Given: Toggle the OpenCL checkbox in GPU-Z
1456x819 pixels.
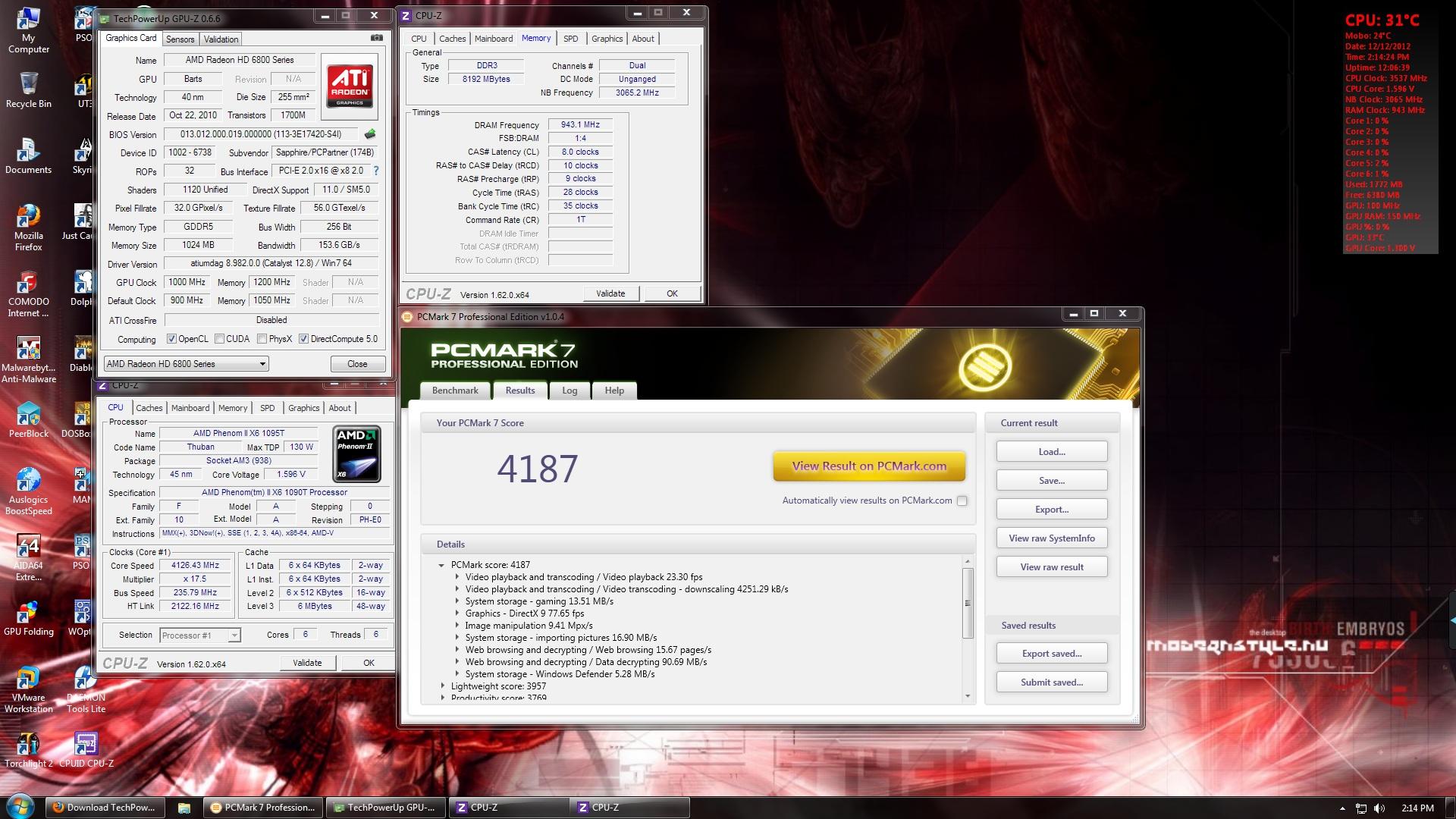Looking at the screenshot, I should click(171, 339).
